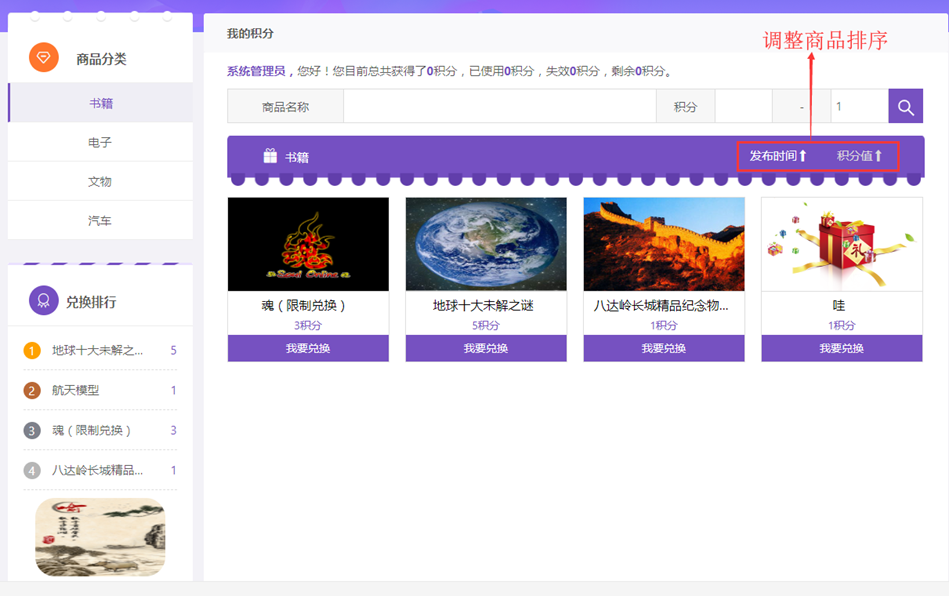
Task: Click rank badge 4 for 八达岭长城精品
Action: pyautogui.click(x=31, y=470)
